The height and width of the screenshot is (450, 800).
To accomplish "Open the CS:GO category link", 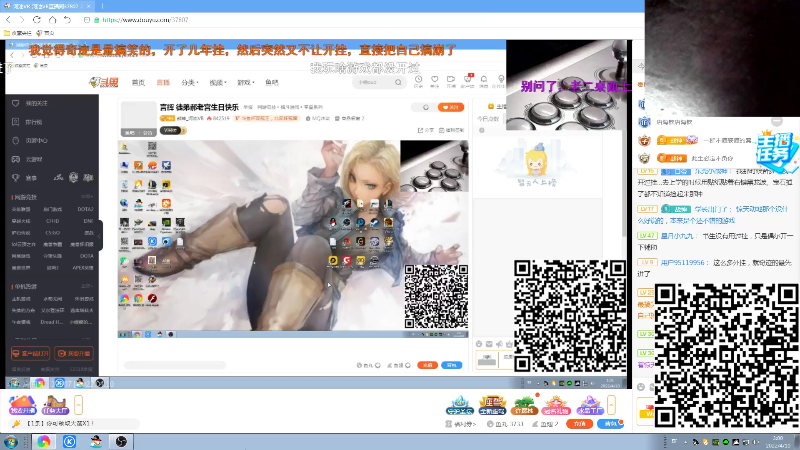I will pyautogui.click(x=53, y=233).
